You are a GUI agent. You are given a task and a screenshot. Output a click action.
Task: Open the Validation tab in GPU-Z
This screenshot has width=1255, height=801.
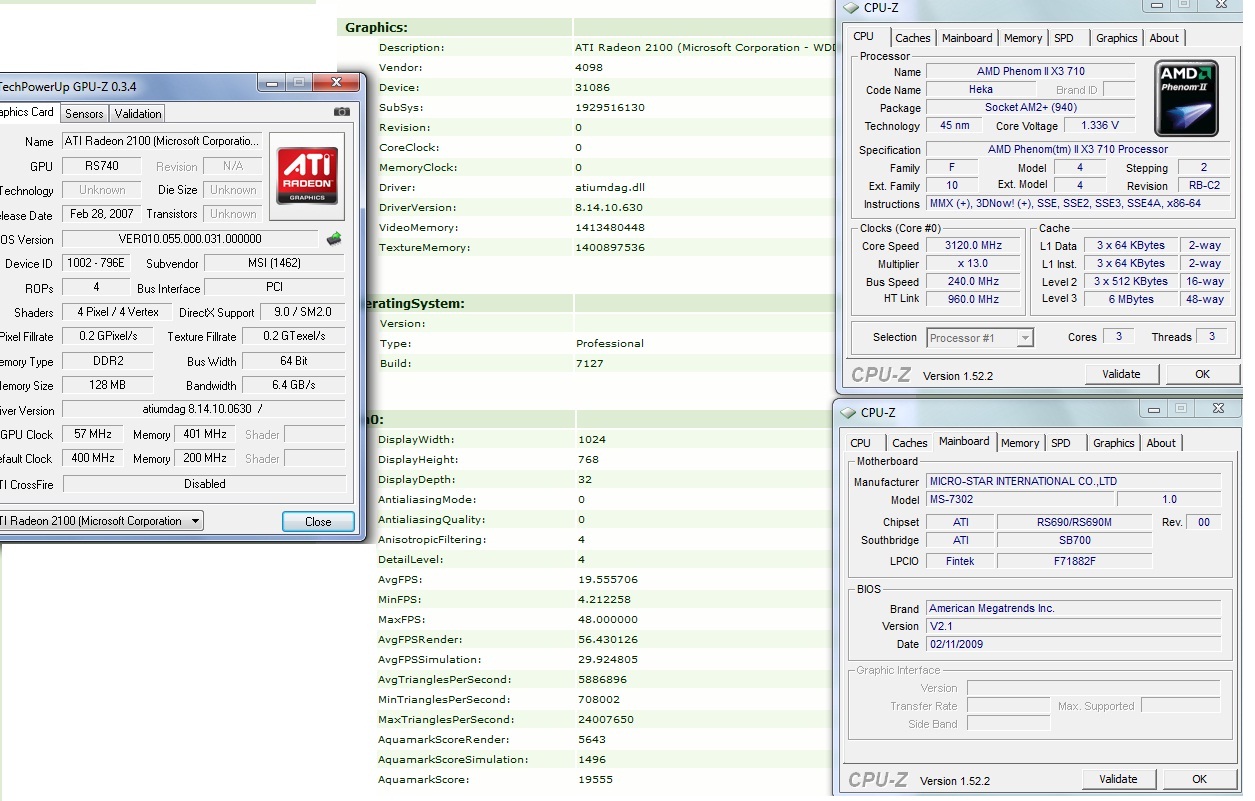click(x=138, y=113)
